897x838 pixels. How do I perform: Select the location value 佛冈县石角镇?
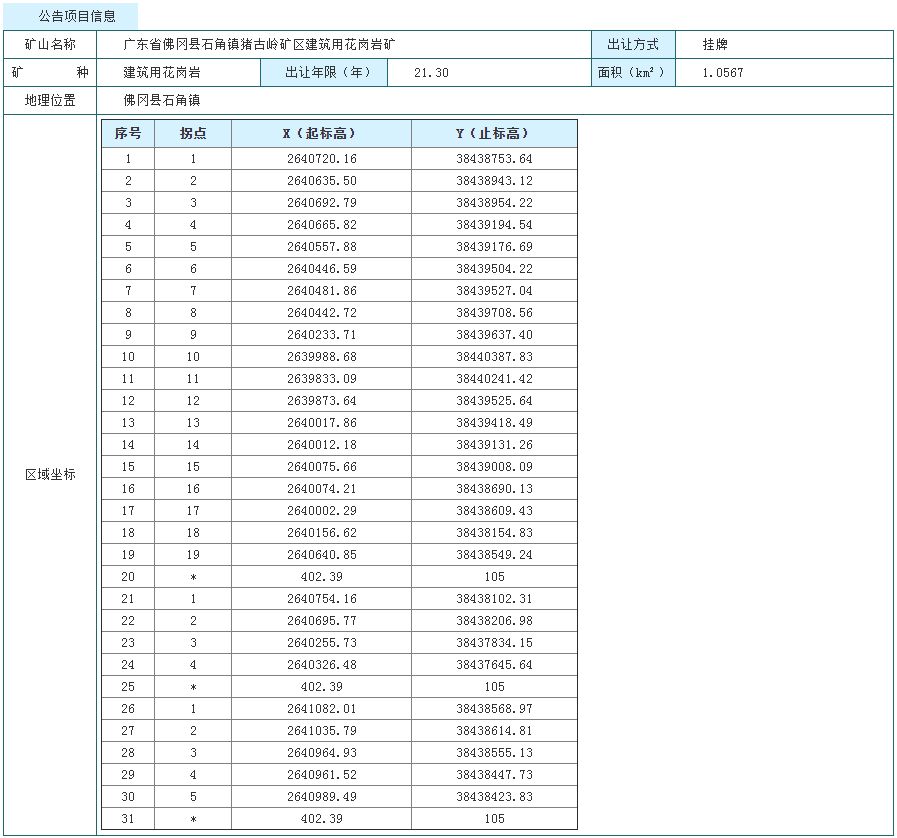click(162, 101)
